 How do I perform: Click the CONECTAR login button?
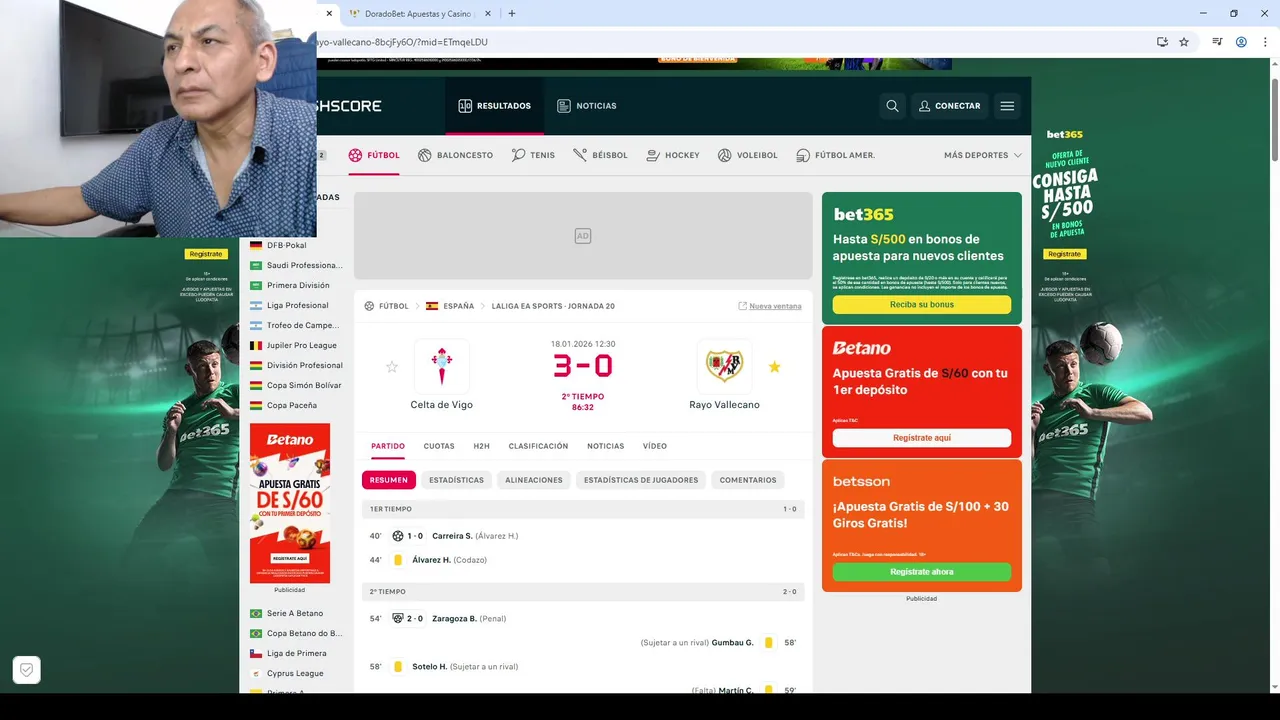pyautogui.click(x=949, y=106)
